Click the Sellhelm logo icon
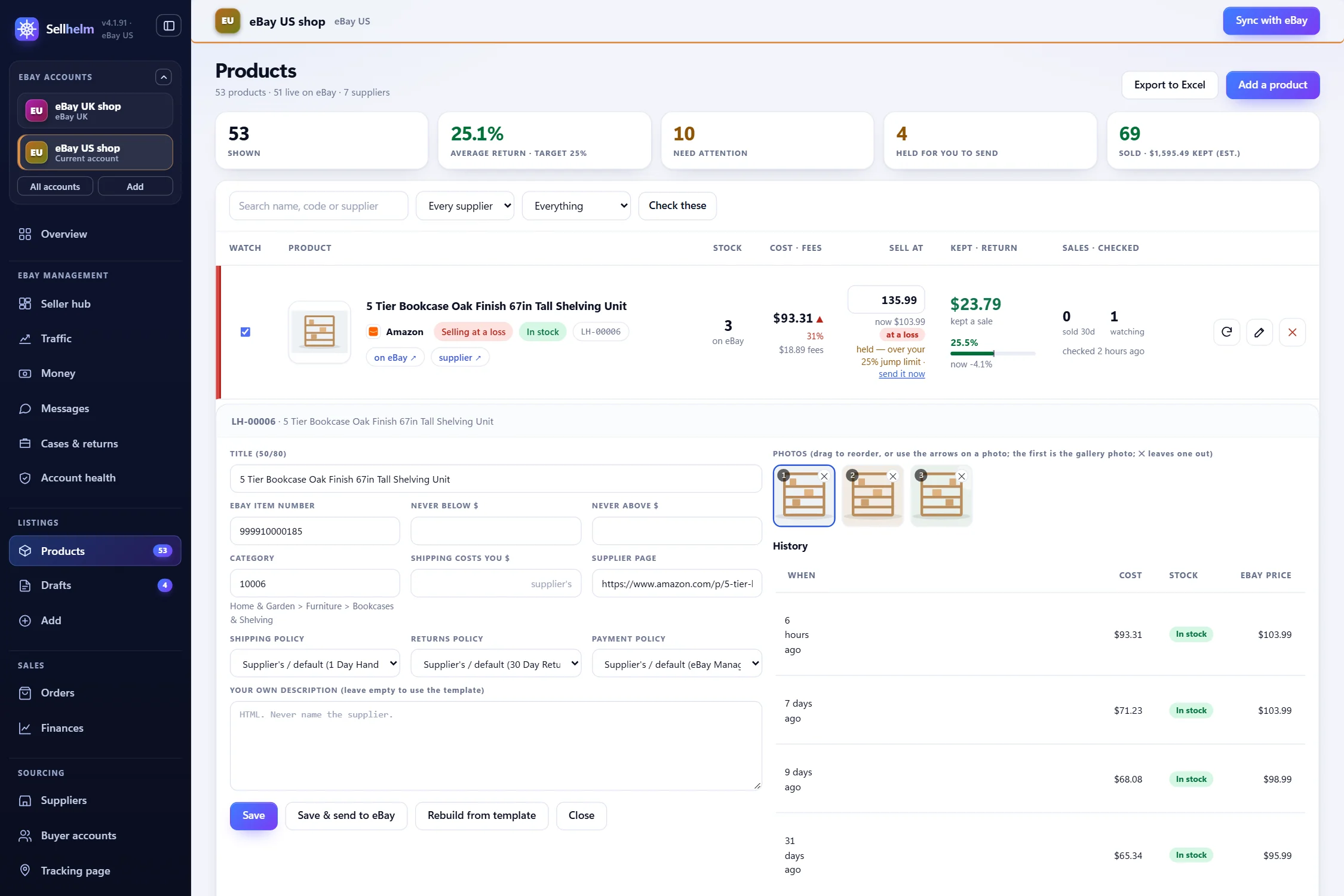Image resolution: width=1344 pixels, height=896 pixels. [27, 28]
